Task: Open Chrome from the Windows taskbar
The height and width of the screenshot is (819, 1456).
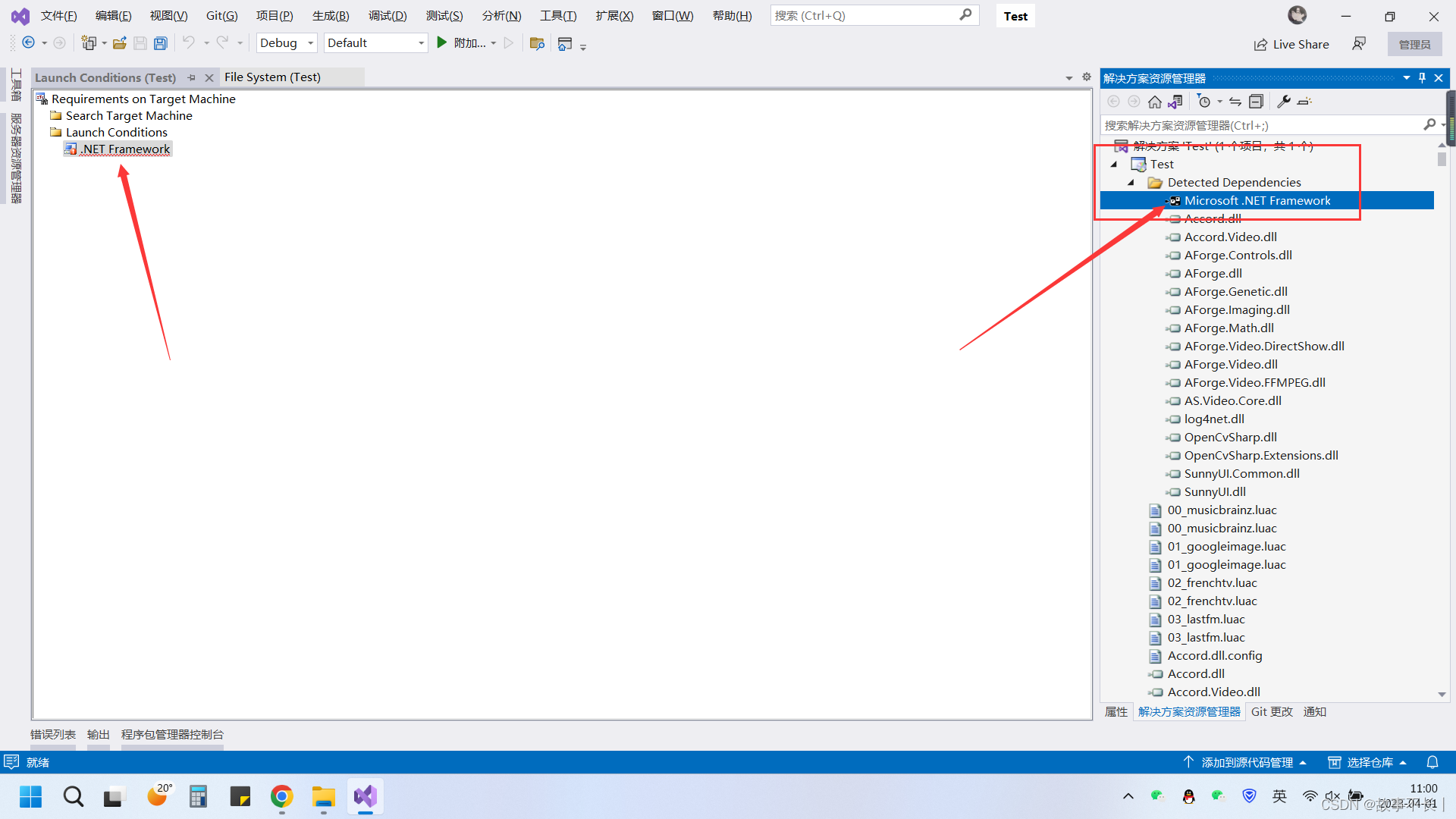Action: tap(281, 796)
